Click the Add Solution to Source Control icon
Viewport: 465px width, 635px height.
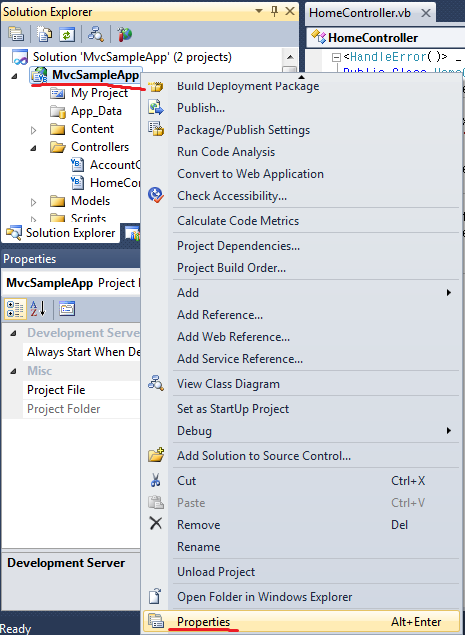tap(156, 455)
